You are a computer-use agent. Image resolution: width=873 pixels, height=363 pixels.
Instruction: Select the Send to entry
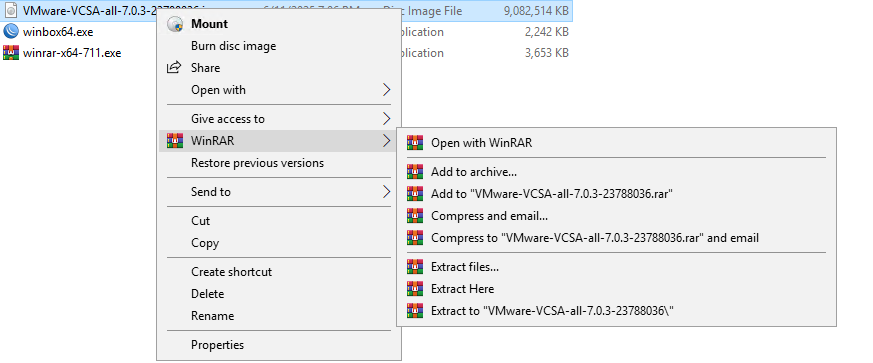(279, 192)
